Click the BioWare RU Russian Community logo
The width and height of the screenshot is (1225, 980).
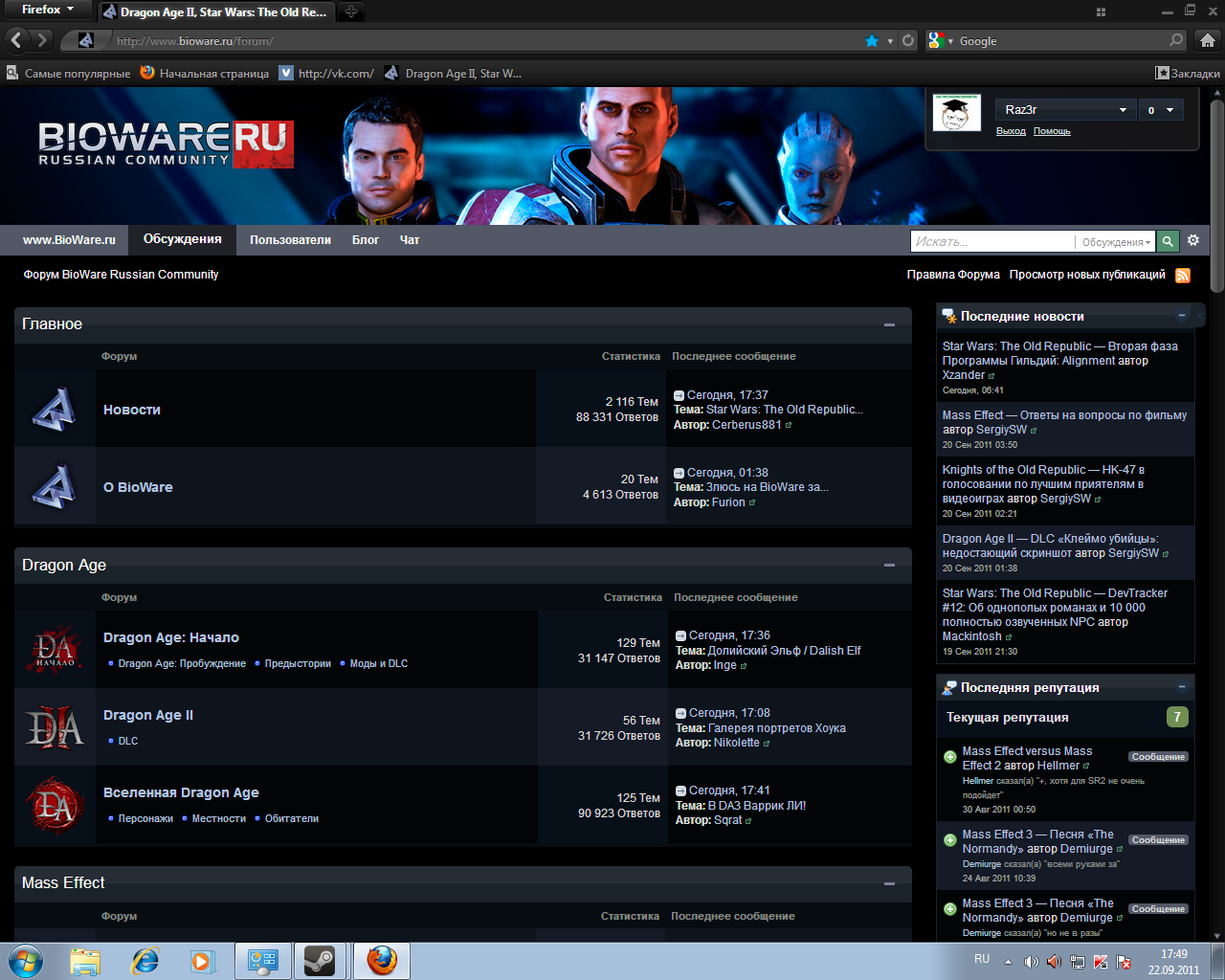pyautogui.click(x=166, y=145)
